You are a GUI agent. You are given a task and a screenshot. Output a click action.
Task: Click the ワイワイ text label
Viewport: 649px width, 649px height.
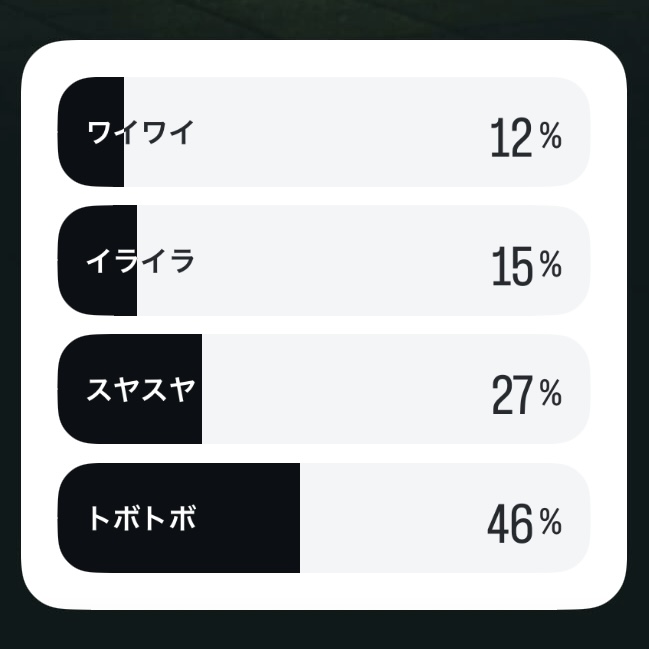tap(140, 132)
